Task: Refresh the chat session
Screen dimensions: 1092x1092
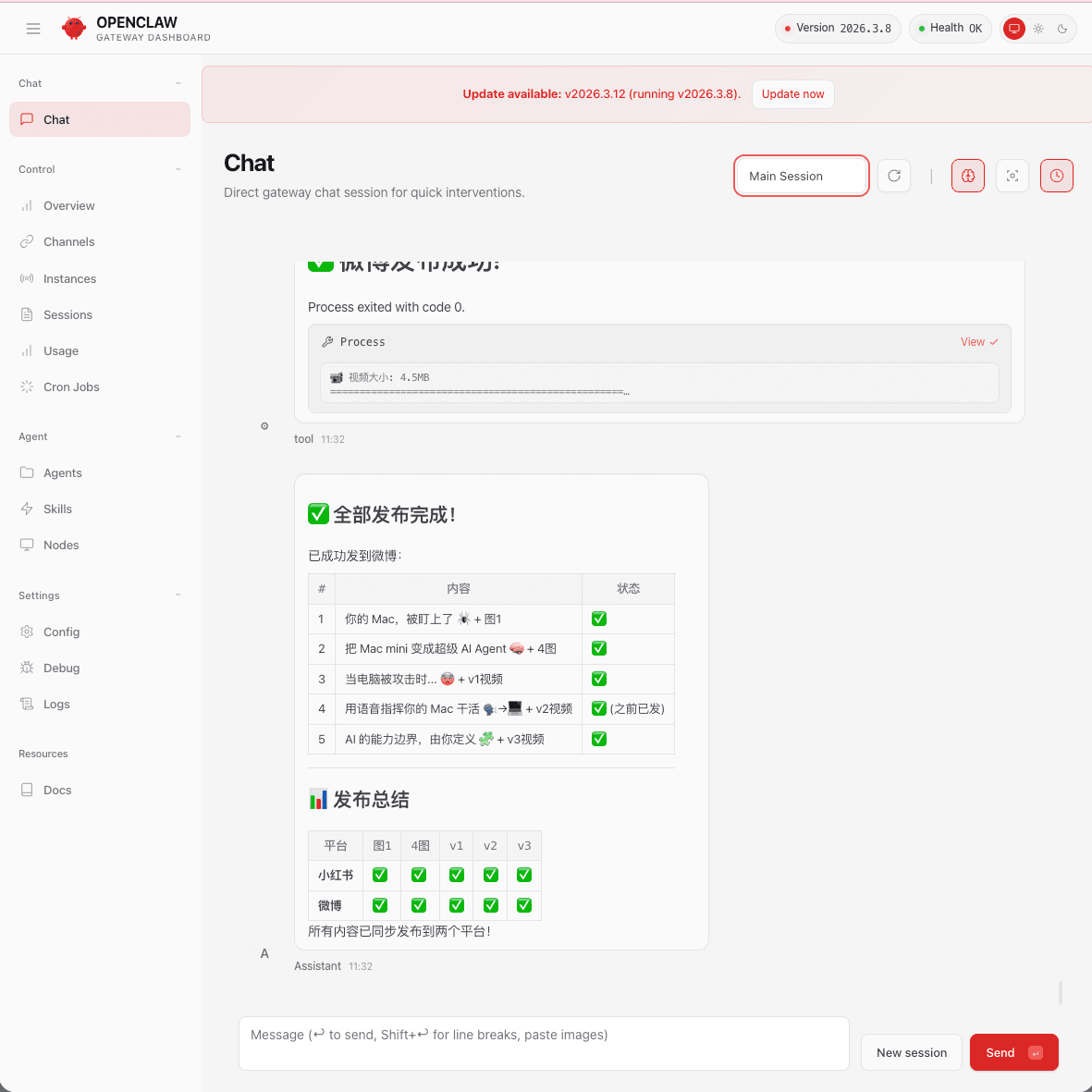Action: 894,176
